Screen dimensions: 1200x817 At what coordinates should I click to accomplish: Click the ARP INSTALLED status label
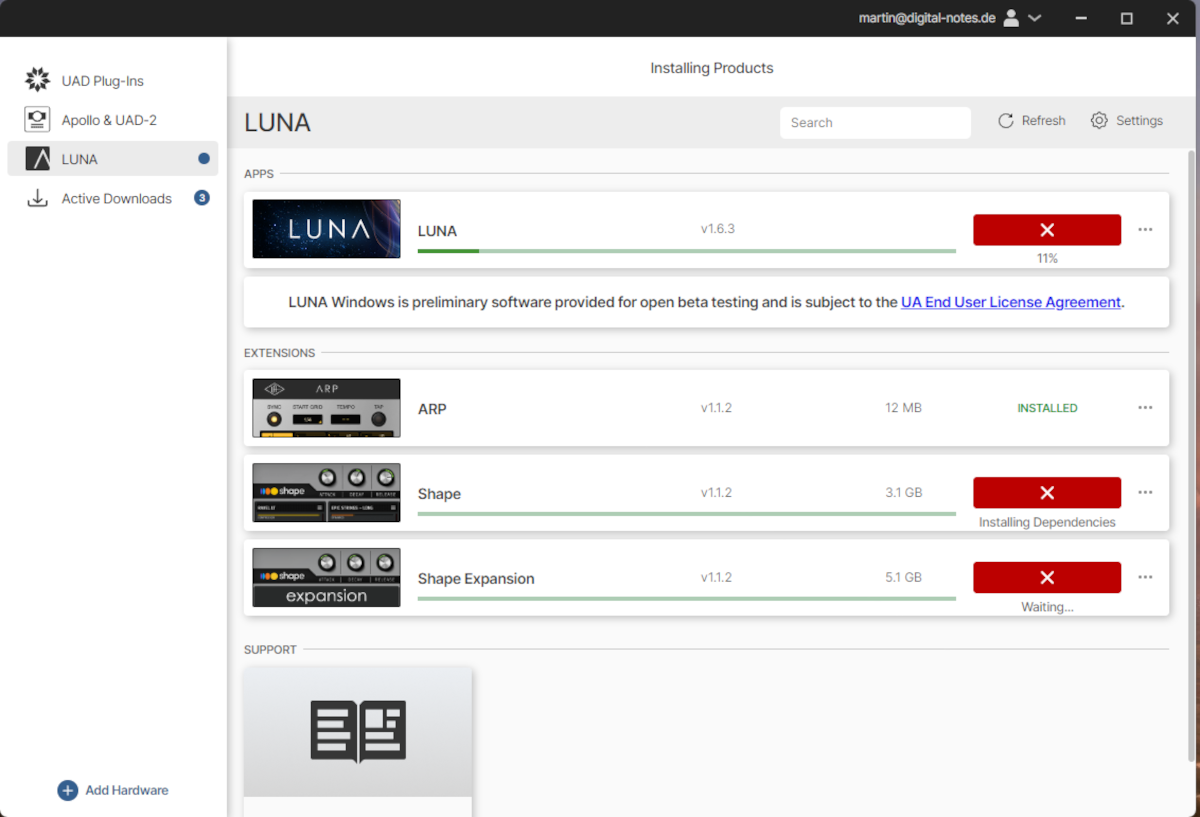[1047, 408]
